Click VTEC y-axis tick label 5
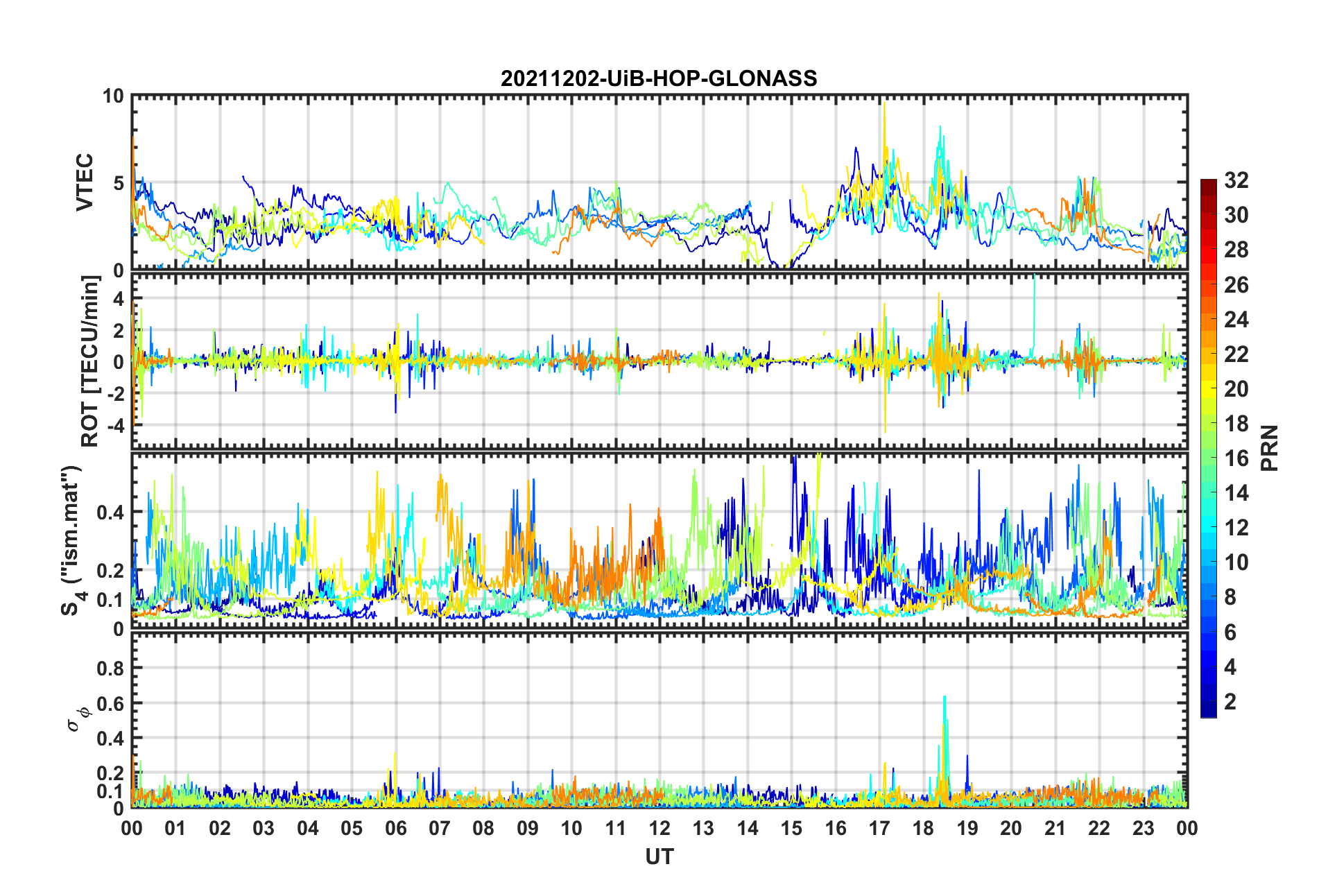Image resolution: width=1319 pixels, height=896 pixels. point(118,183)
